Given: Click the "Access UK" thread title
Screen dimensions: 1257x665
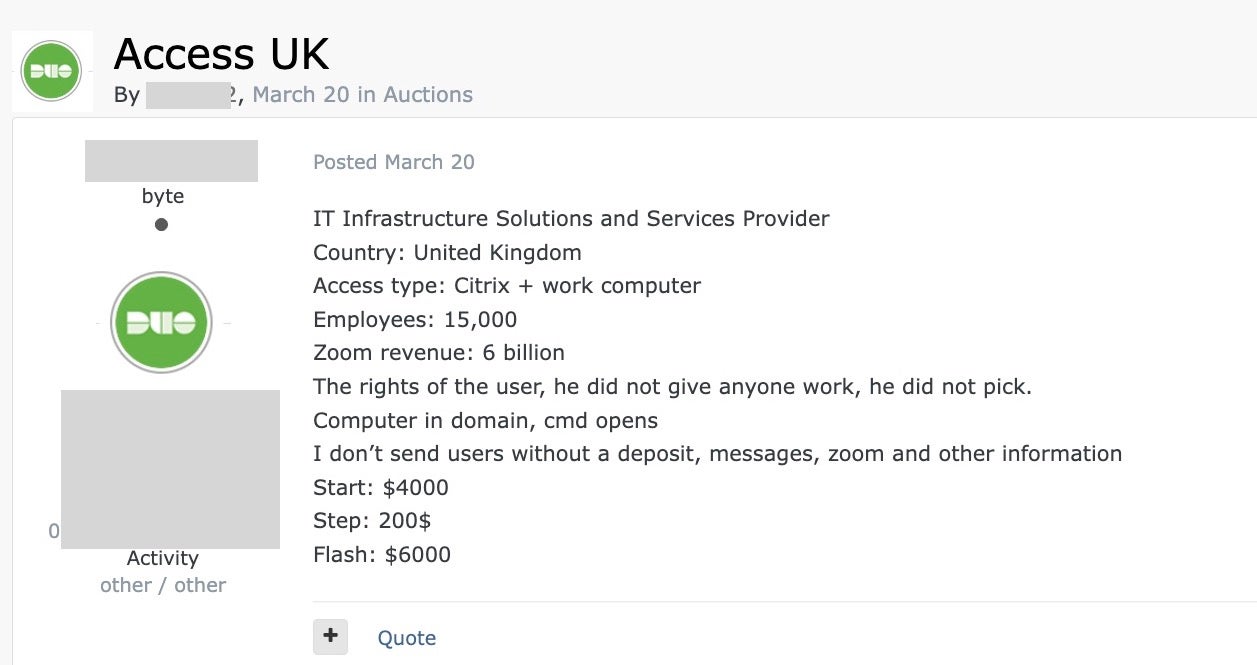Looking at the screenshot, I should click(x=221, y=53).
